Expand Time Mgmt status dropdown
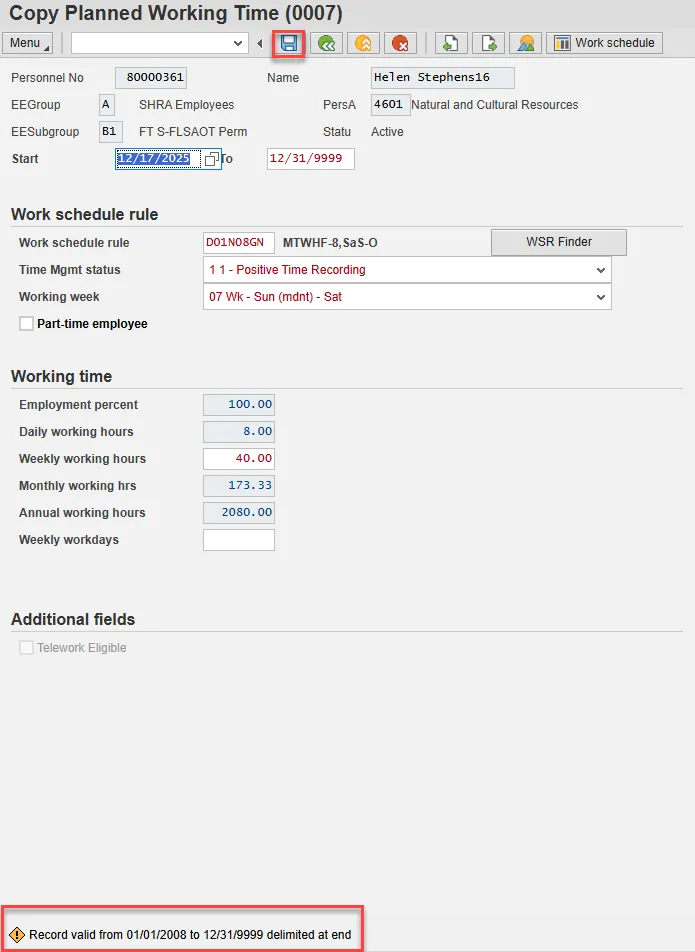Image resolution: width=695 pixels, height=952 pixels. point(600,270)
